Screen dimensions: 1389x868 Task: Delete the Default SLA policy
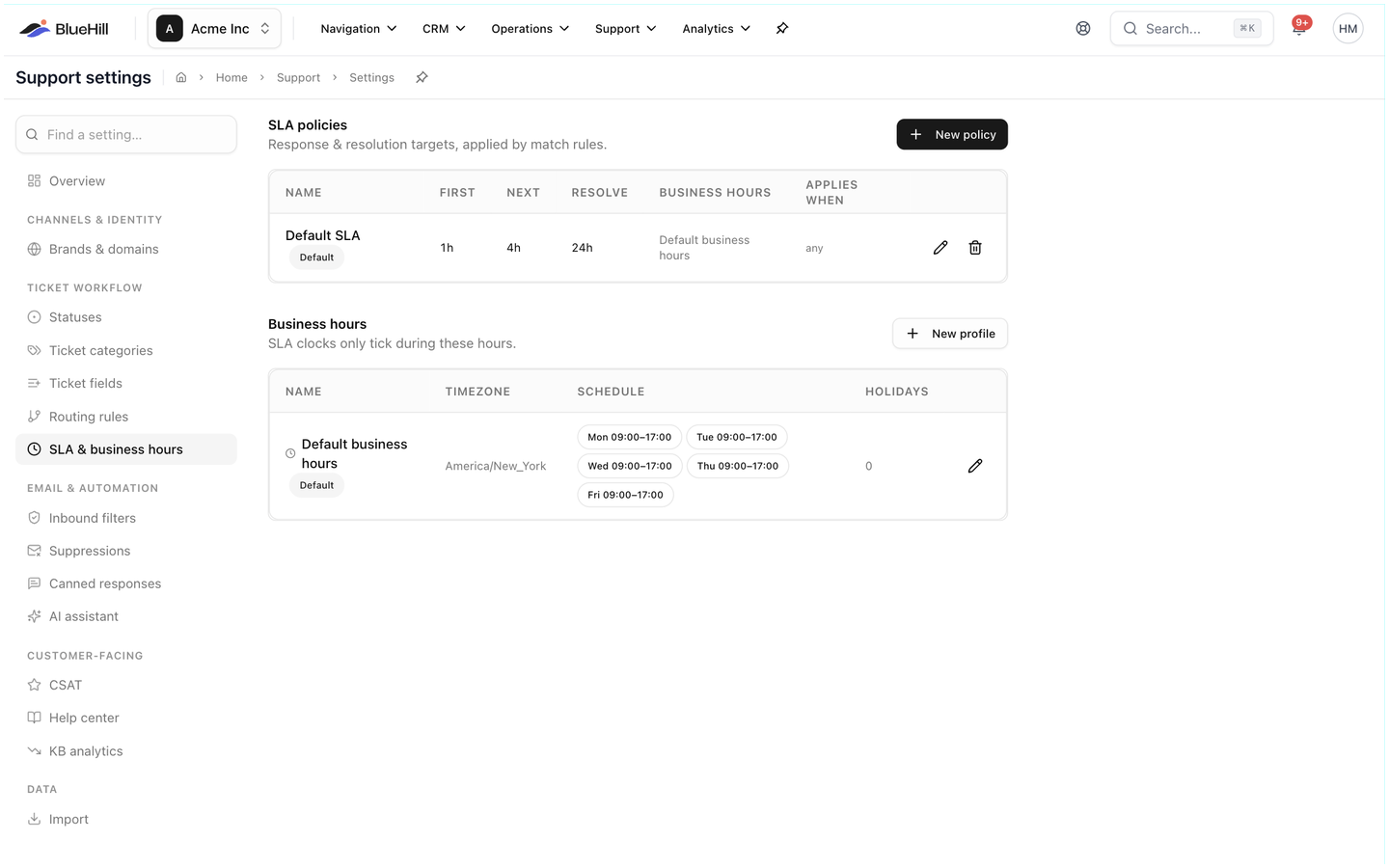click(x=975, y=248)
